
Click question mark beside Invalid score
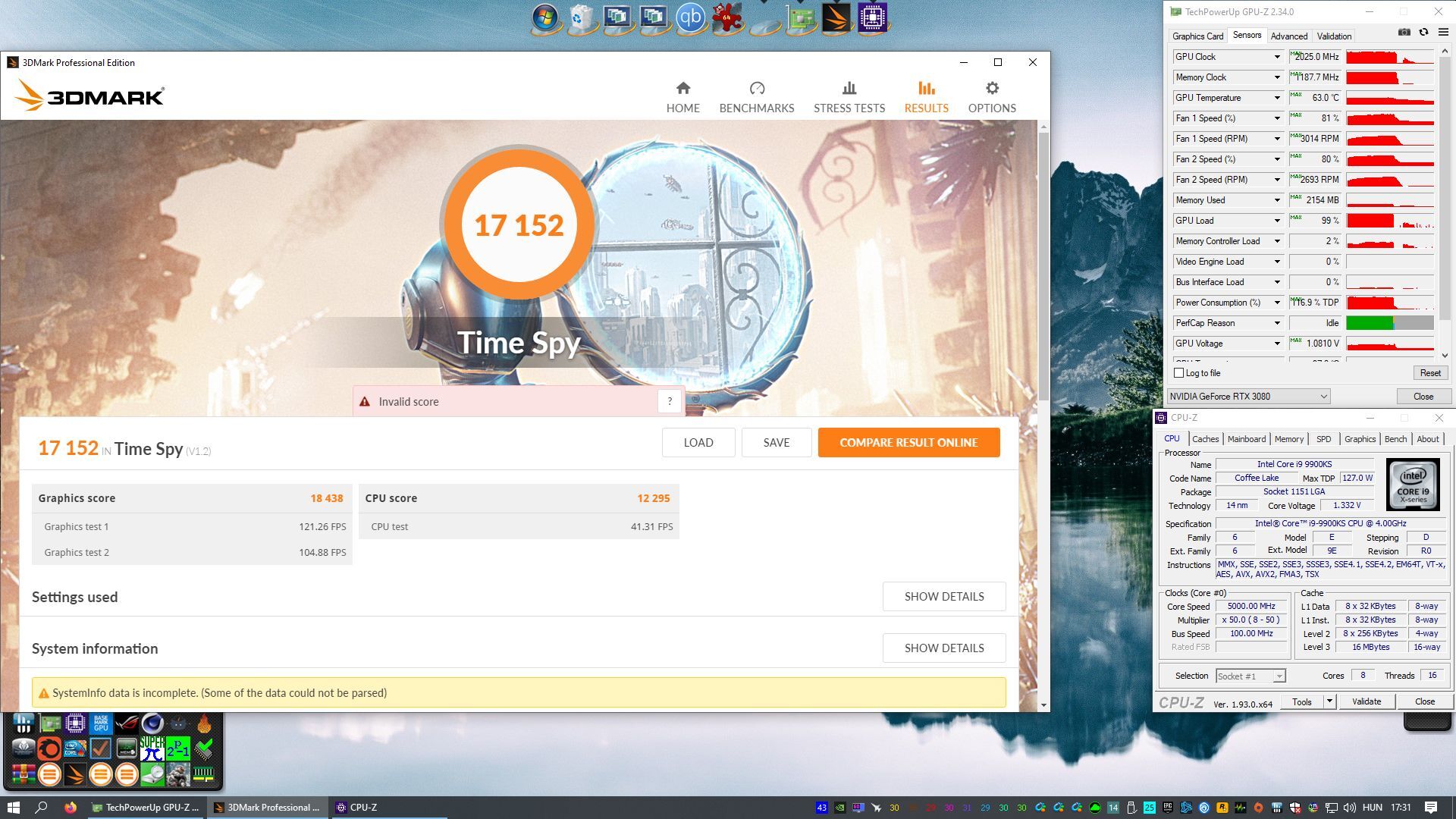tap(669, 402)
